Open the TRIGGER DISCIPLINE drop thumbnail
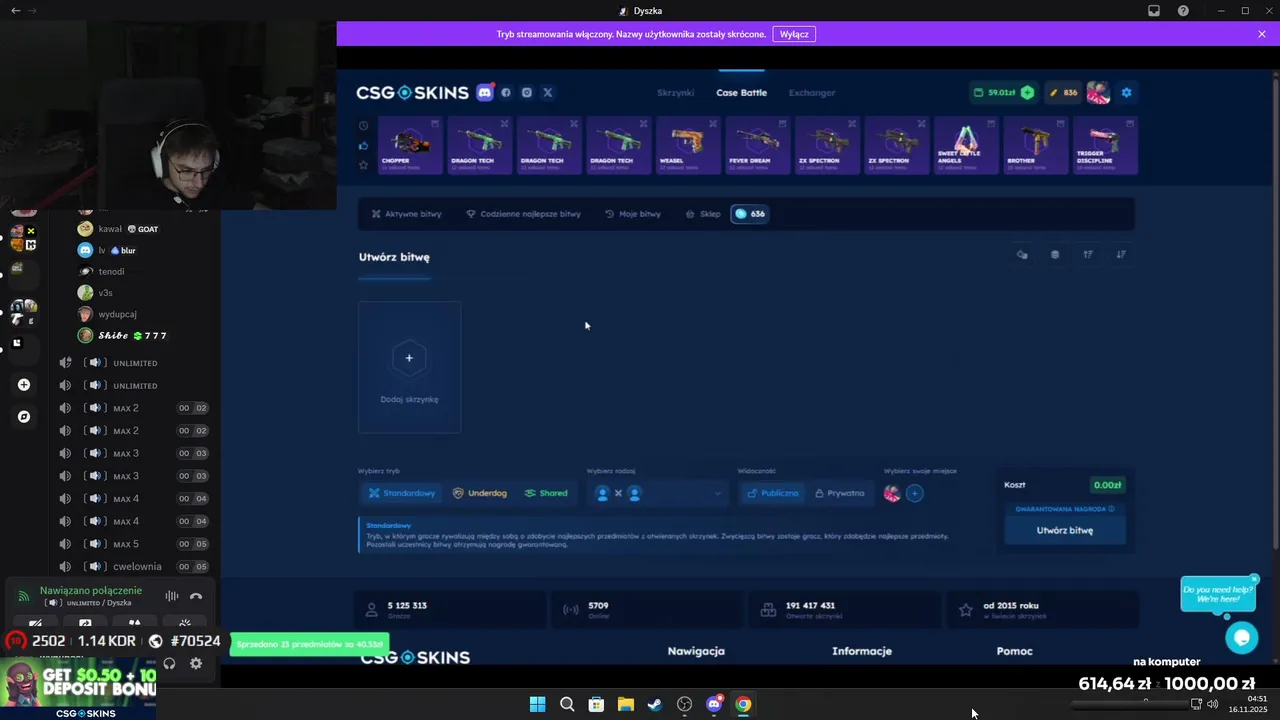This screenshot has width=1280, height=720. [x=1105, y=146]
